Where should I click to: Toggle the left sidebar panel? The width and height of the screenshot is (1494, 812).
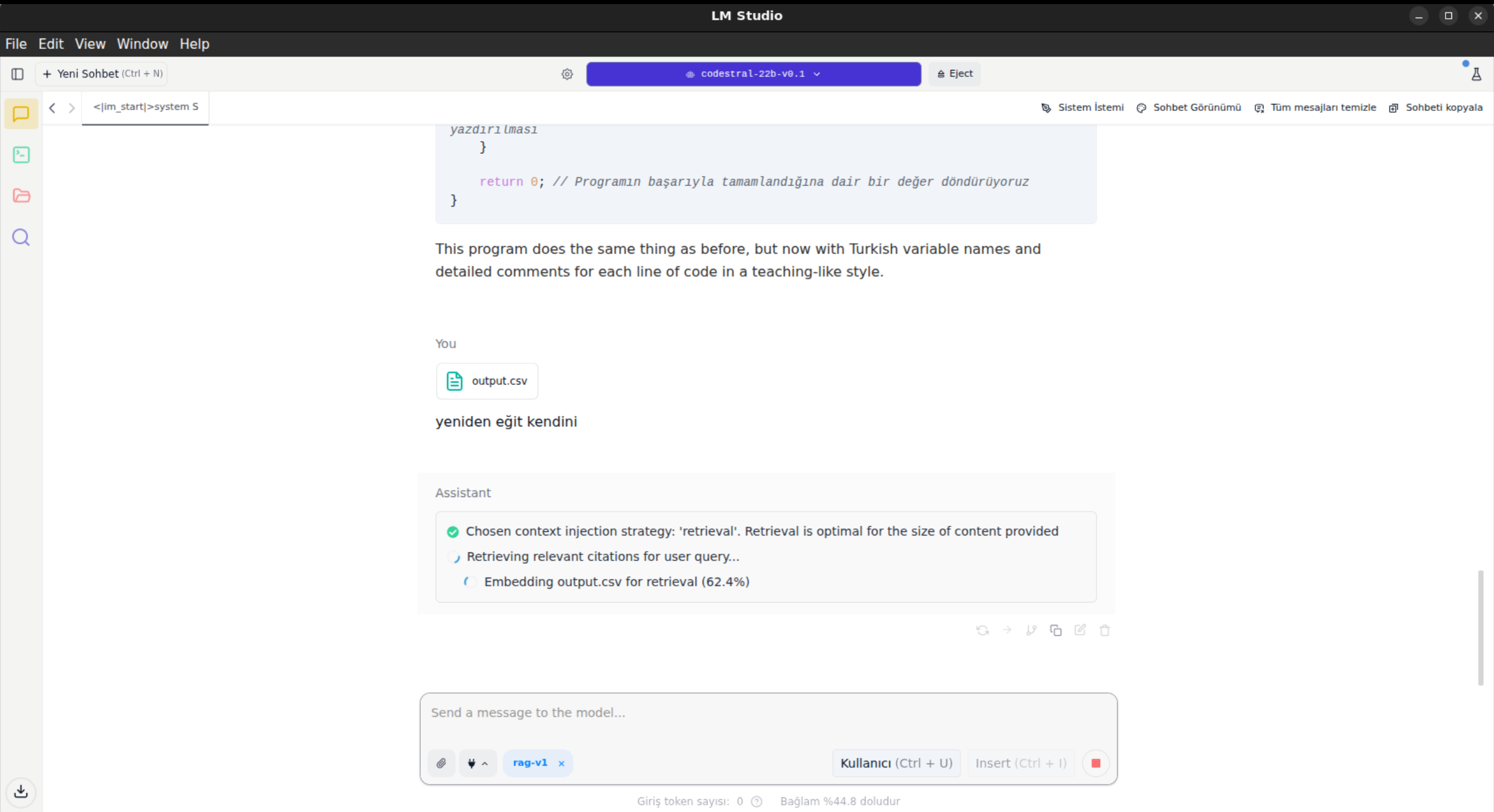click(x=18, y=74)
